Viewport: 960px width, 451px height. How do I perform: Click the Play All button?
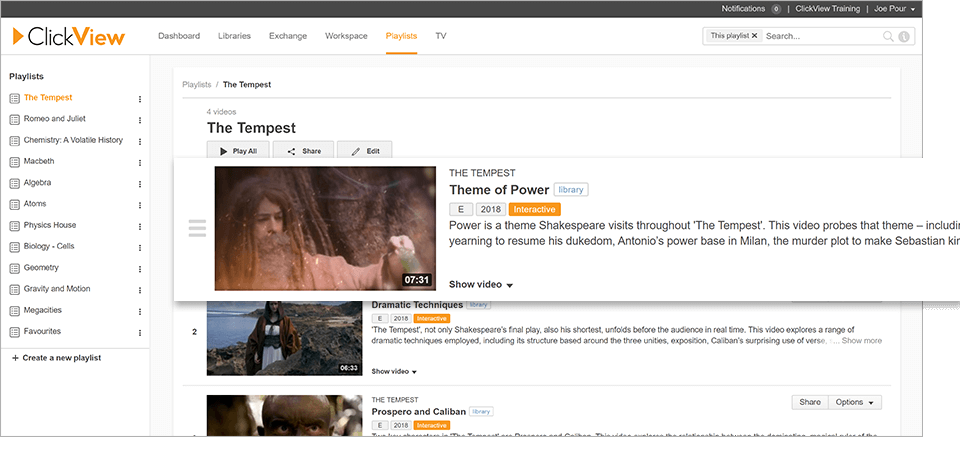click(239, 151)
